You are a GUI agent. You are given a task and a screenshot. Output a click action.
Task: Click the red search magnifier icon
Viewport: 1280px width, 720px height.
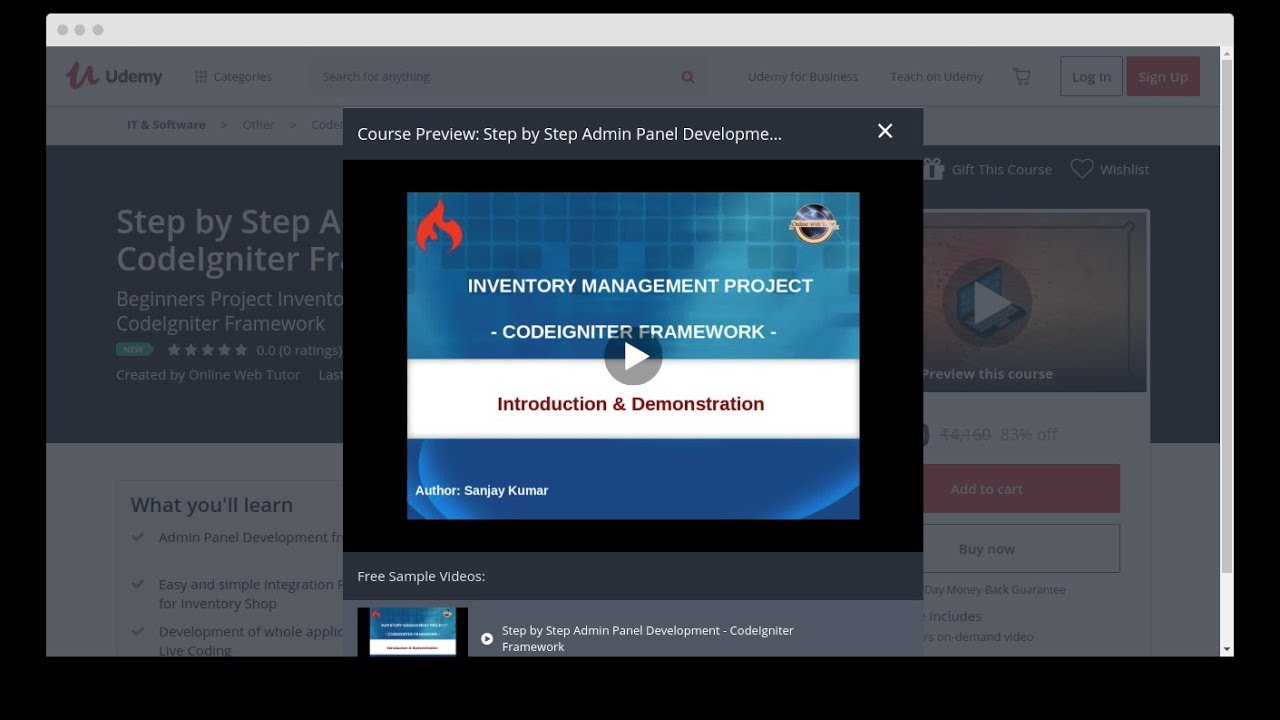click(x=688, y=77)
